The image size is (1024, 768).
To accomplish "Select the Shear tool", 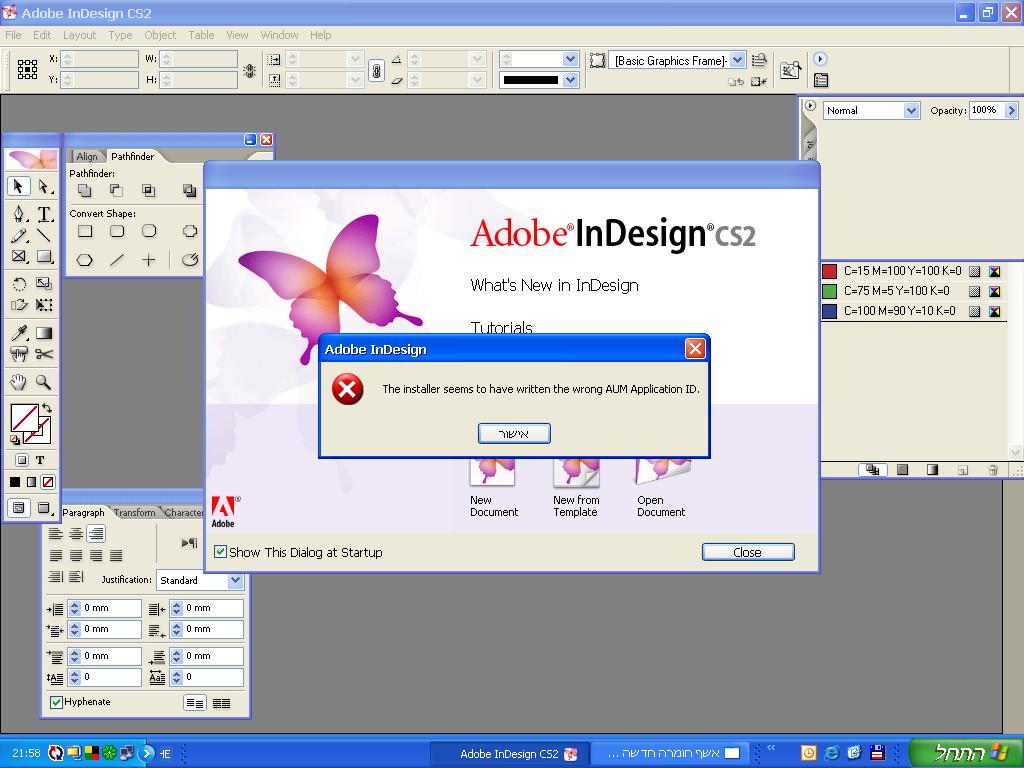I will pyautogui.click(x=20, y=304).
